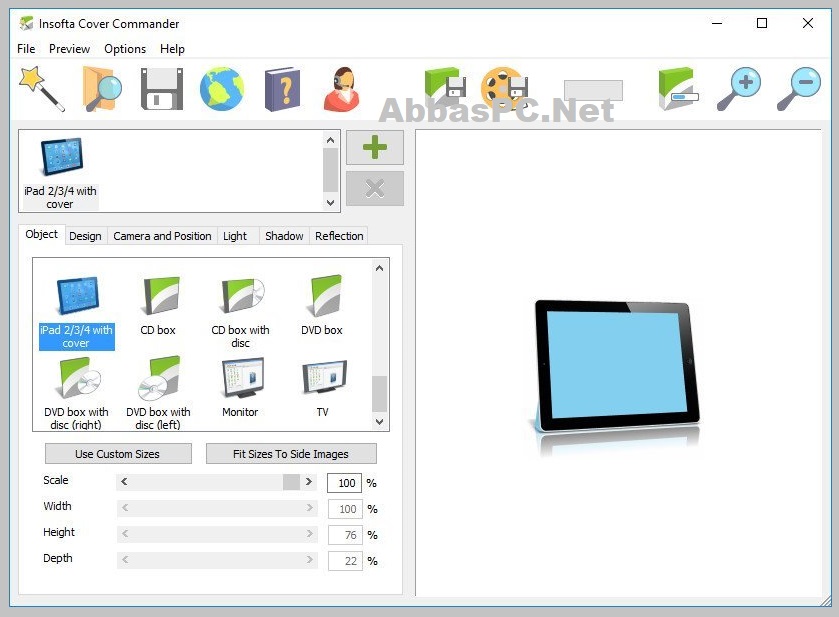Image resolution: width=839 pixels, height=617 pixels.
Task: Click top list scrollbar down arrow
Action: click(x=331, y=203)
